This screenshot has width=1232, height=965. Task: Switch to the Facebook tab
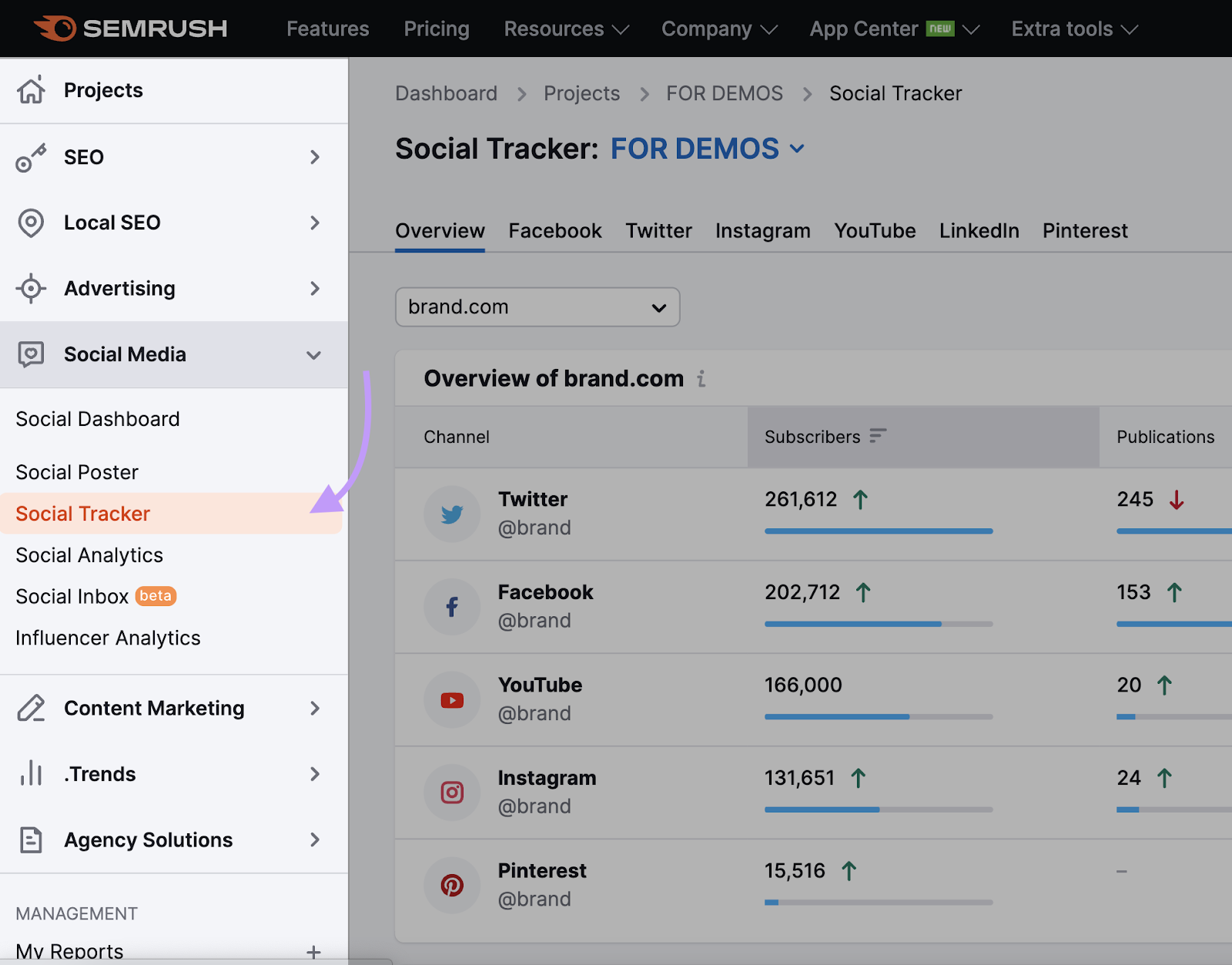(555, 231)
